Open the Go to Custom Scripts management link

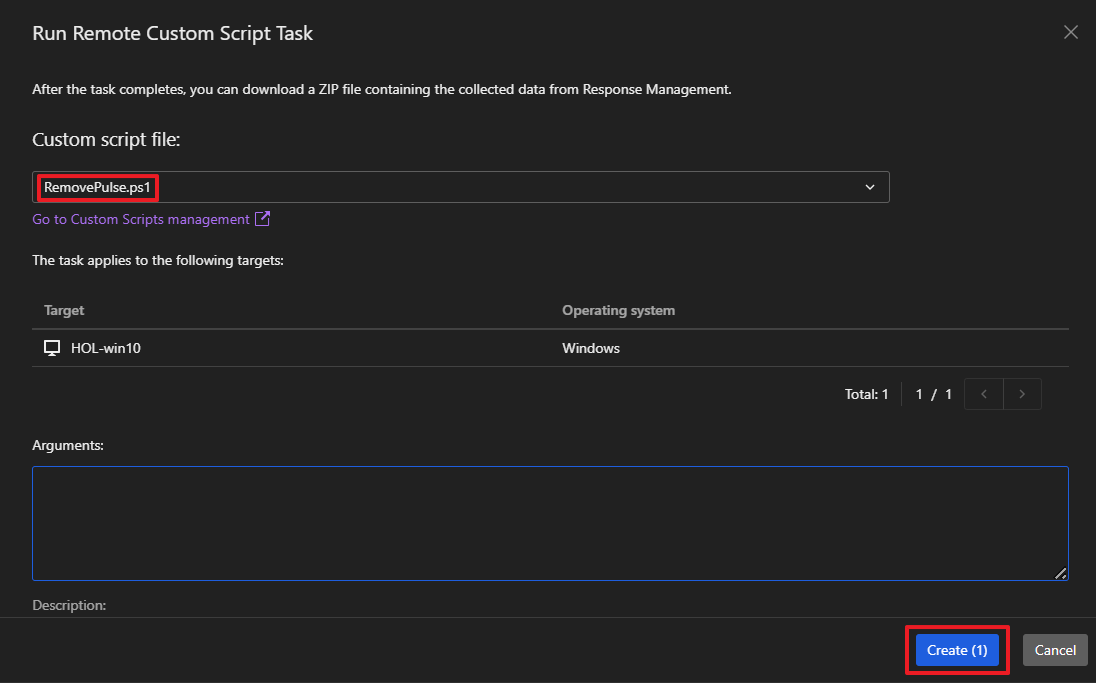click(x=141, y=219)
